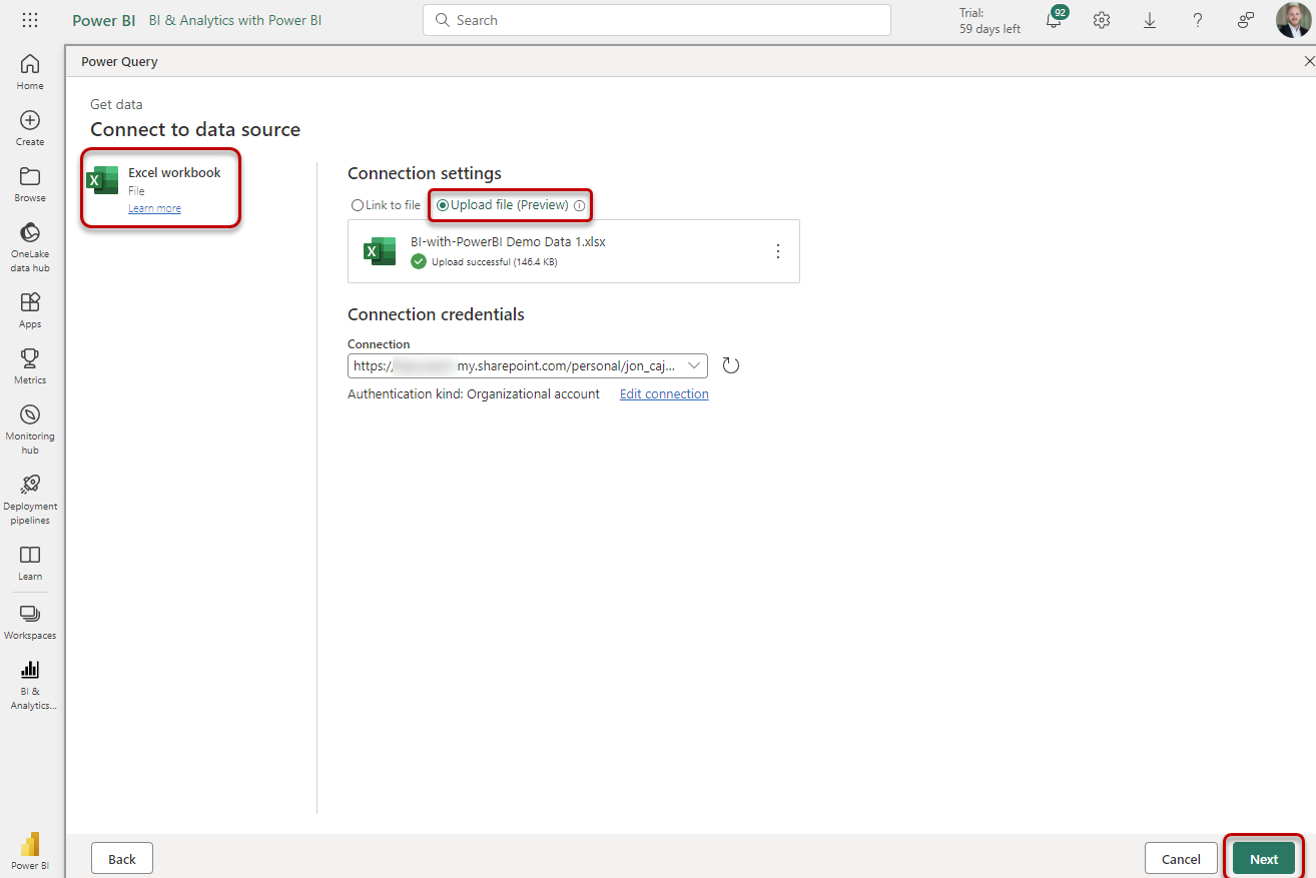Screen dimensions: 1316x878
Task: Open Browse in the sidebar
Action: click(30, 184)
